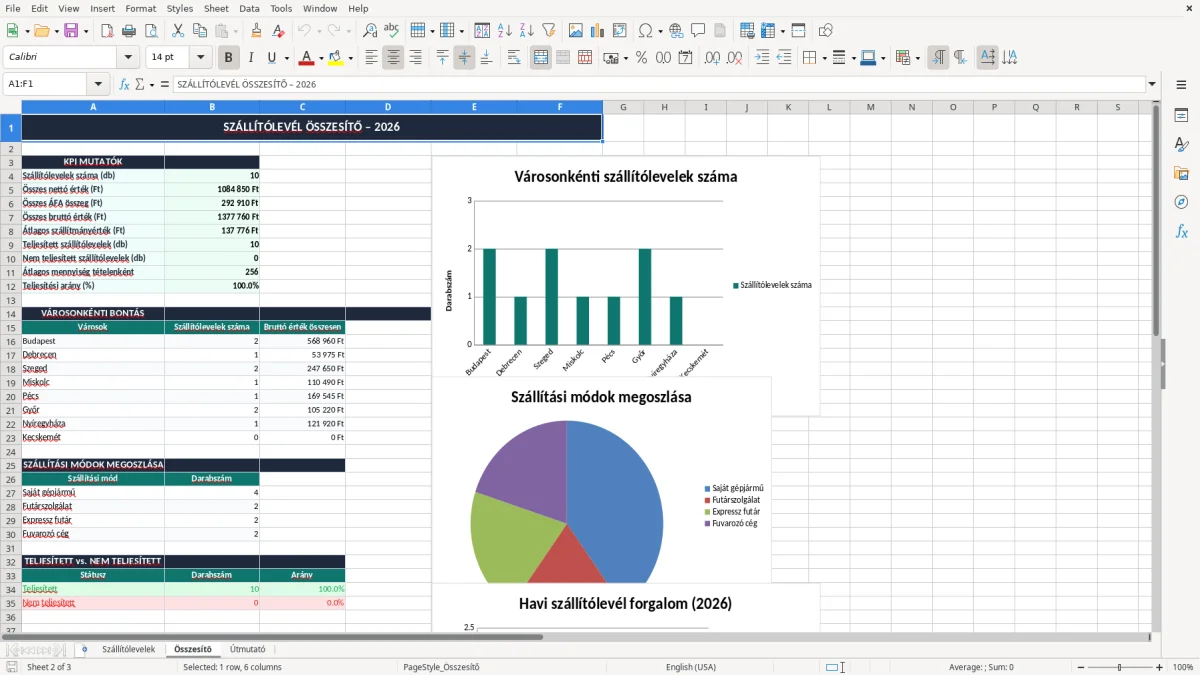Click the Format as Date icon
Screen dimensions: 1200x675
[685, 58]
